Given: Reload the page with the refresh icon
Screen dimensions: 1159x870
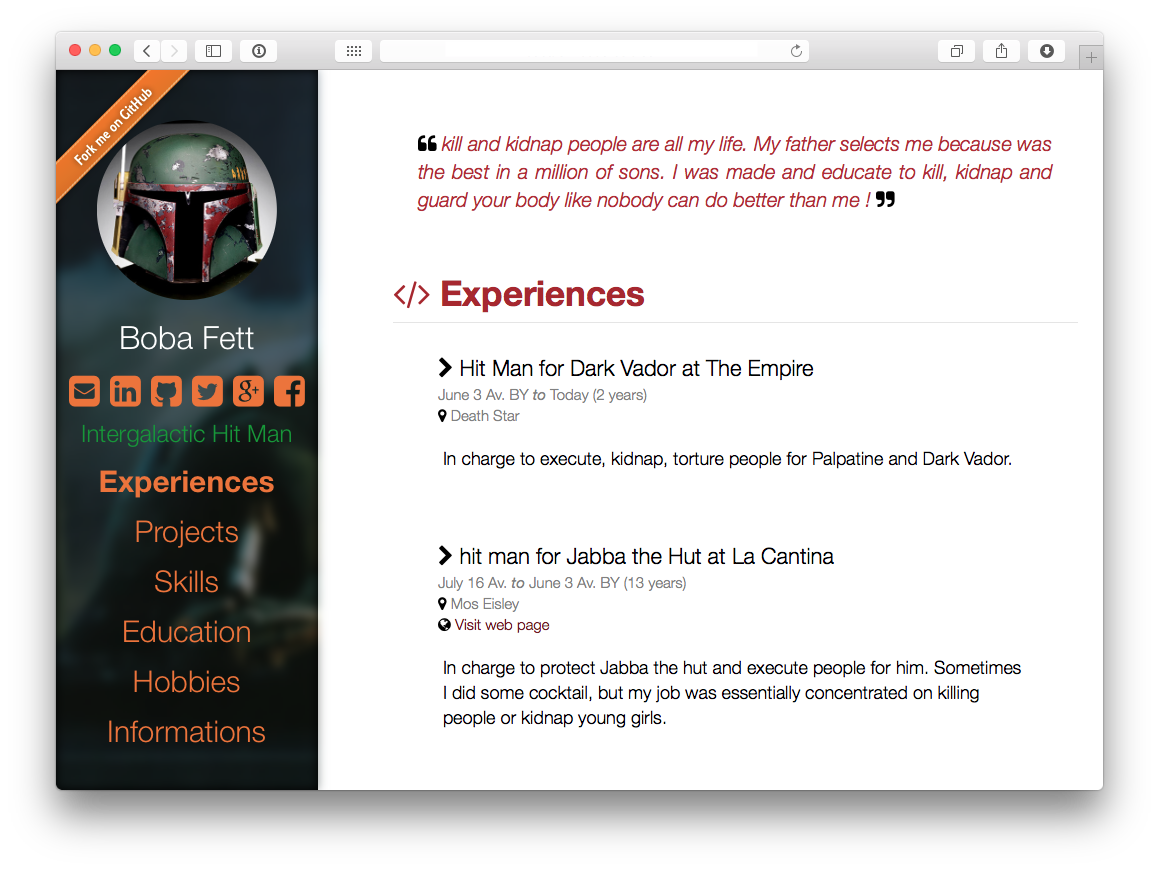Looking at the screenshot, I should coord(796,50).
